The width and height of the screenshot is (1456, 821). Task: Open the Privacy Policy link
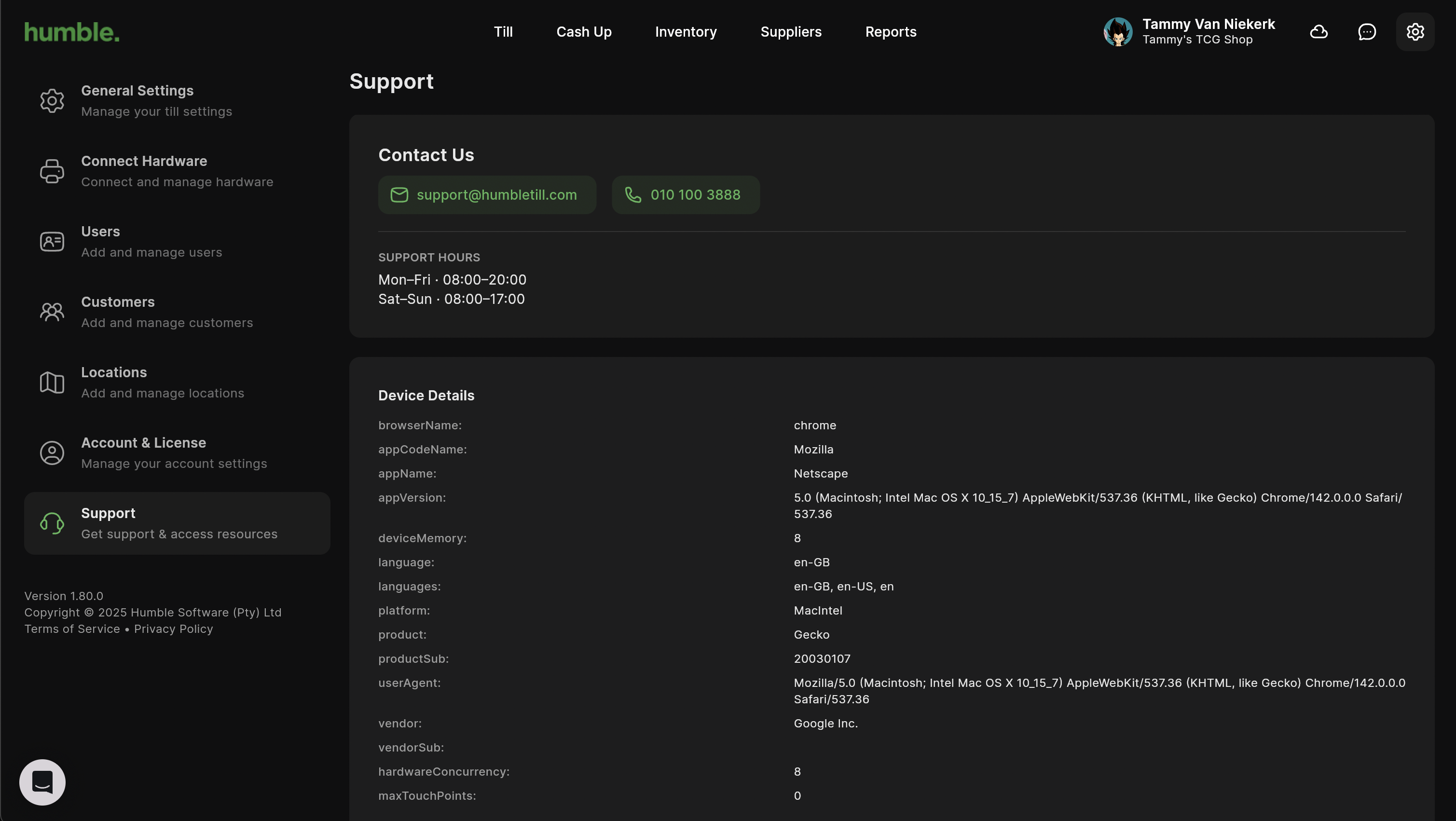tap(174, 629)
